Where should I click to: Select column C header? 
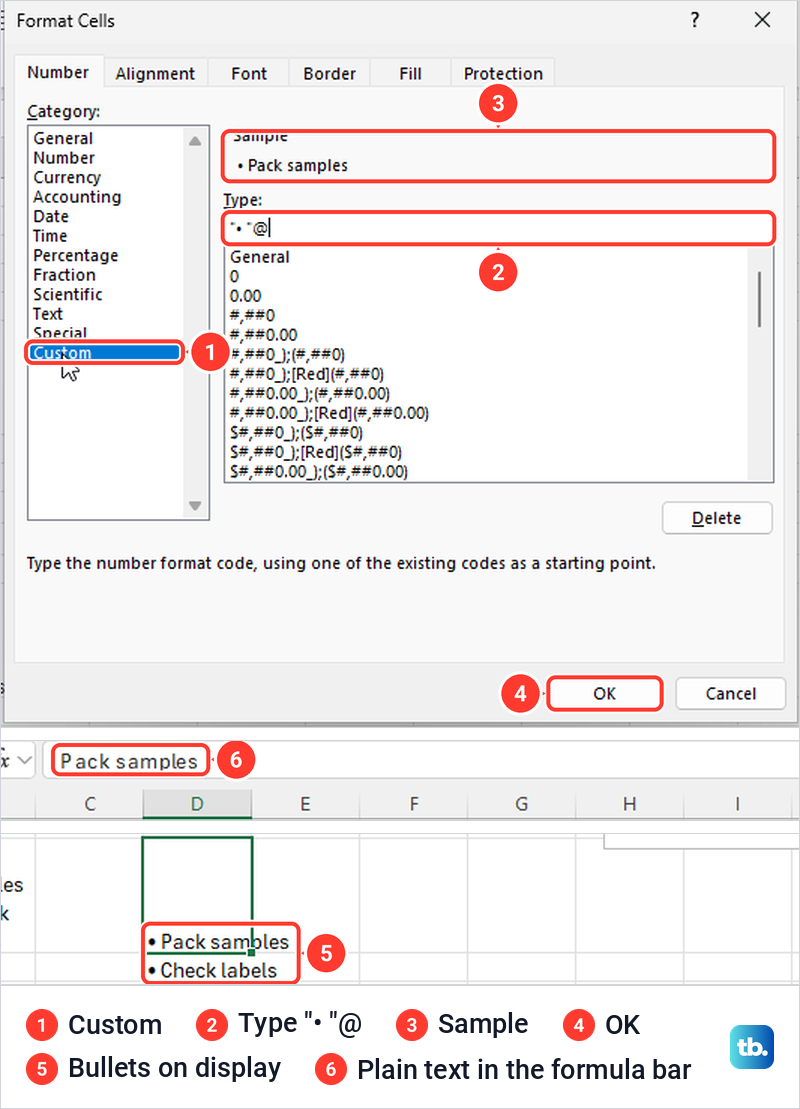pyautogui.click(x=89, y=804)
